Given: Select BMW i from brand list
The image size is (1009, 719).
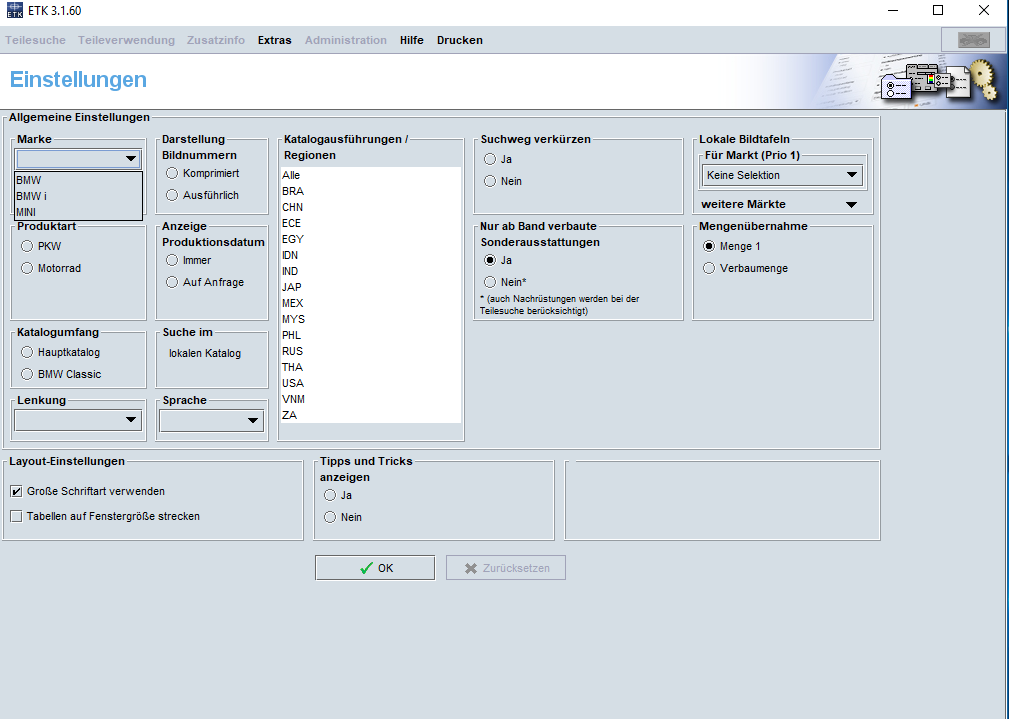Looking at the screenshot, I should (x=31, y=196).
